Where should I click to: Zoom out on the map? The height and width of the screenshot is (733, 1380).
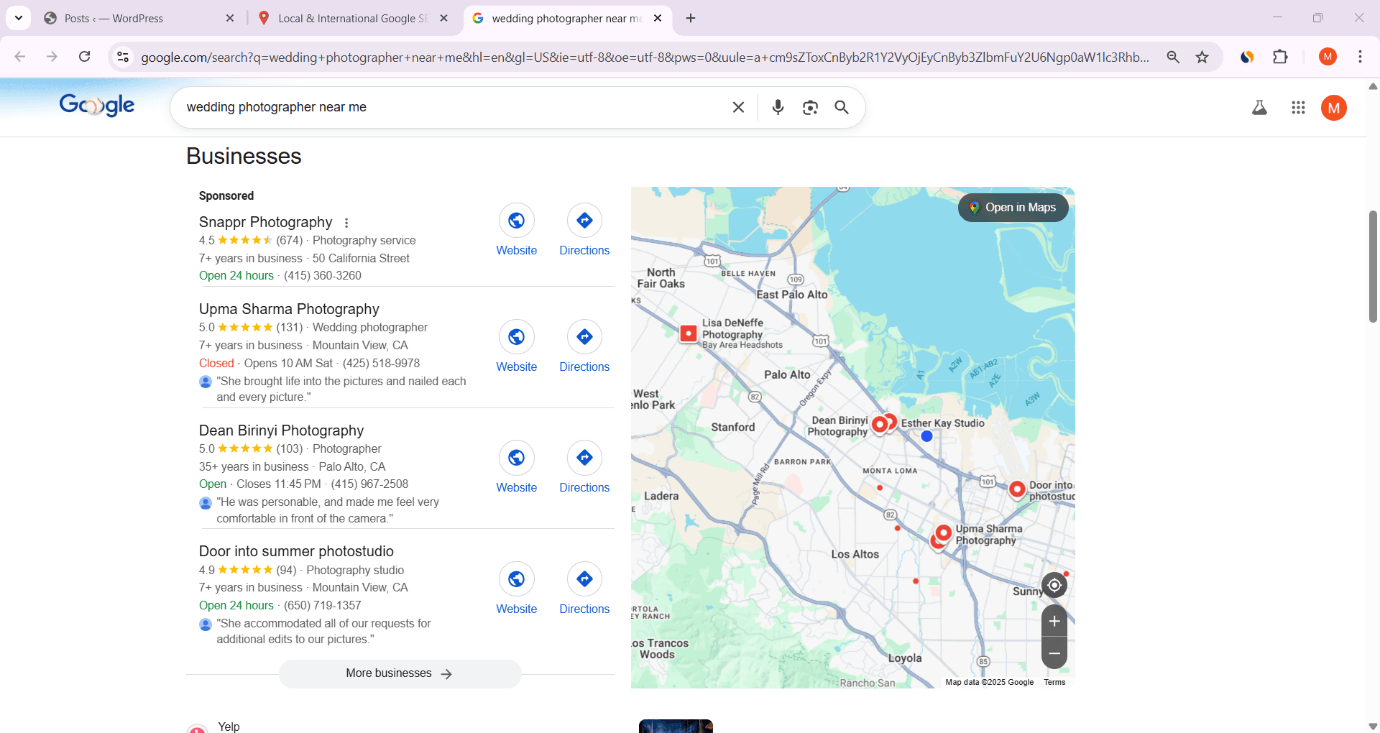point(1054,653)
